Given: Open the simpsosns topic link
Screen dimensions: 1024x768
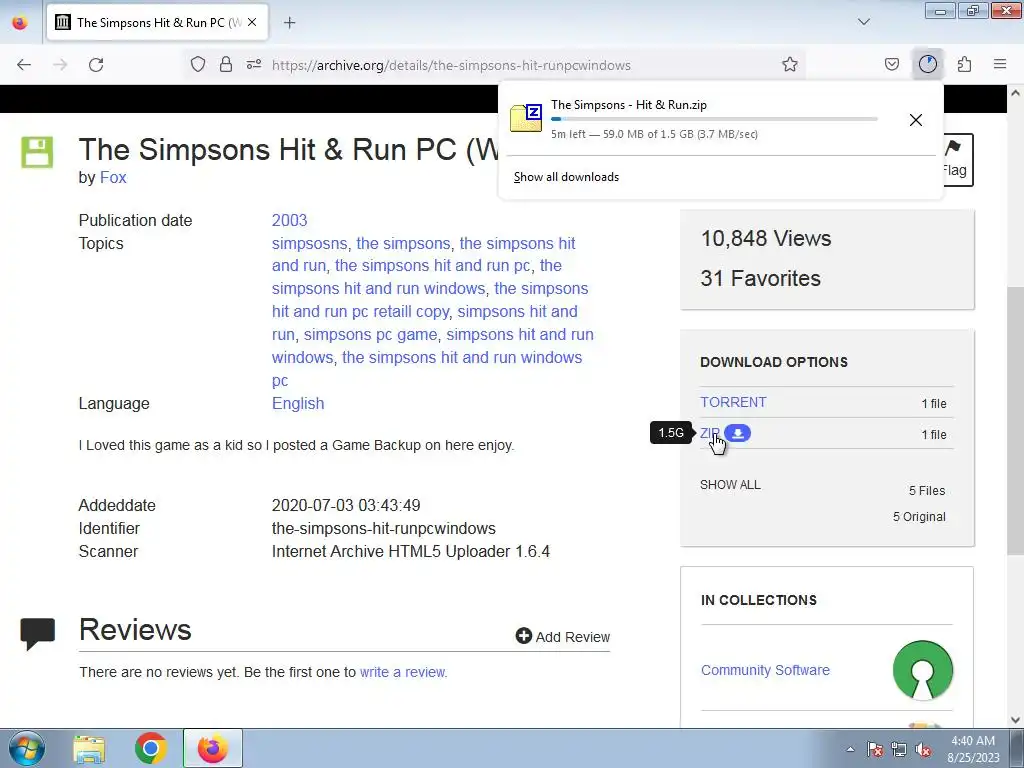Looking at the screenshot, I should pos(310,244).
